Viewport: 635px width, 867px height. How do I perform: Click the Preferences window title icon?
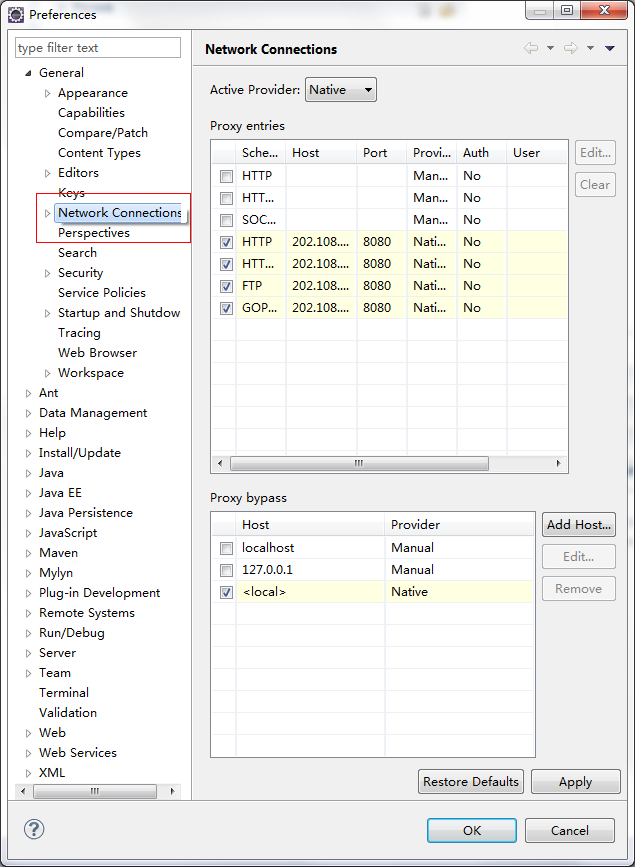point(15,14)
